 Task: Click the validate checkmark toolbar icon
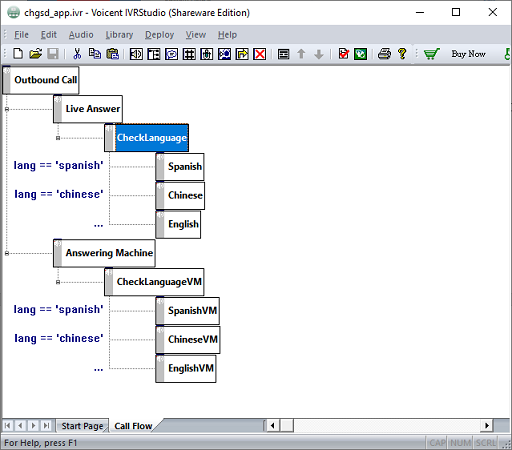pos(343,54)
